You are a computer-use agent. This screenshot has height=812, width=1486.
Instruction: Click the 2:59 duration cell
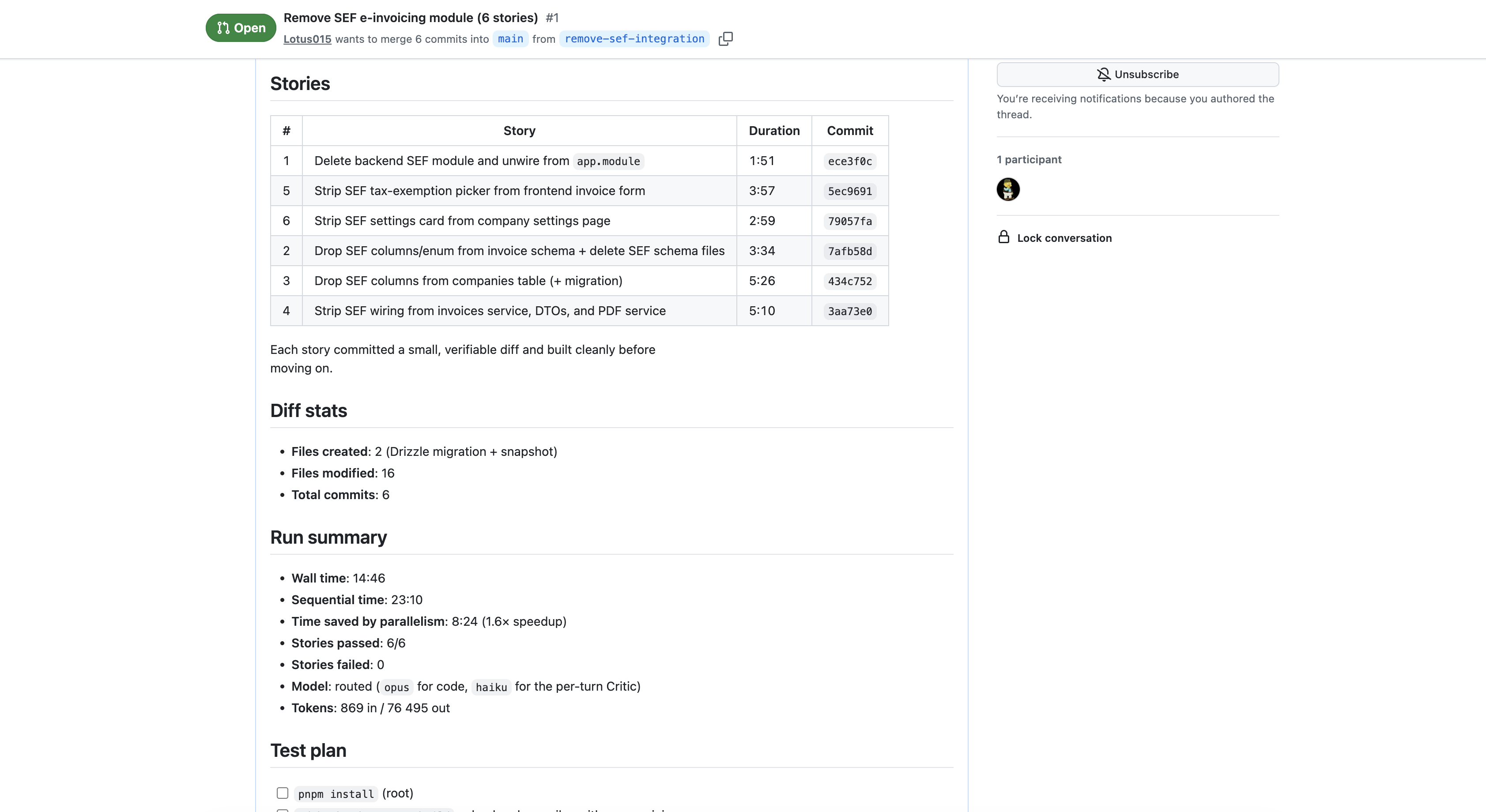[774, 221]
